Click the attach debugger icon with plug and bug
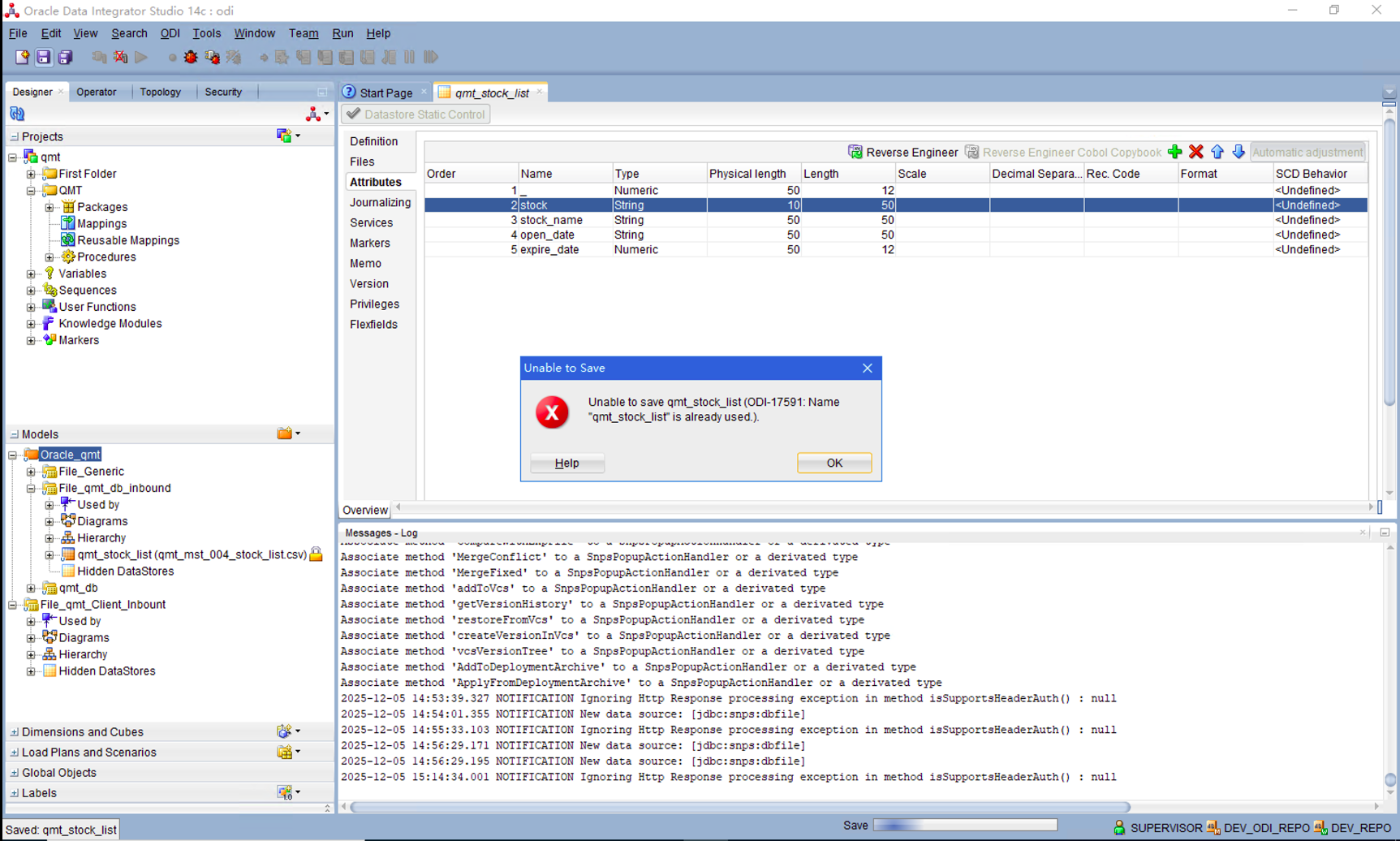 [x=212, y=57]
